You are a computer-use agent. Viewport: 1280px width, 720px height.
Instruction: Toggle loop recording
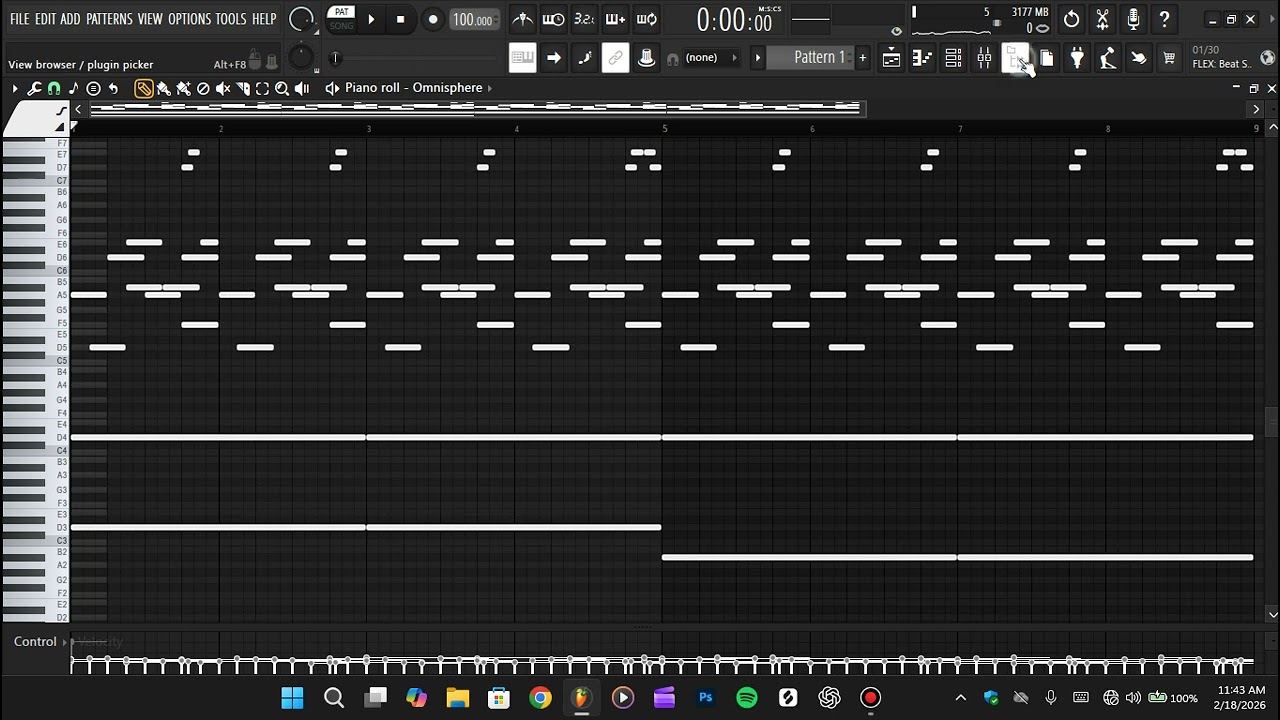tap(646, 19)
